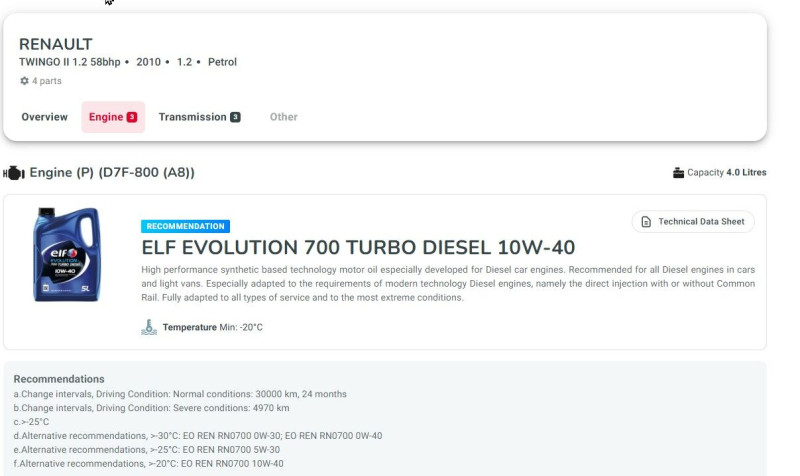Click the Capacity 4.0 Litres text

point(727,172)
